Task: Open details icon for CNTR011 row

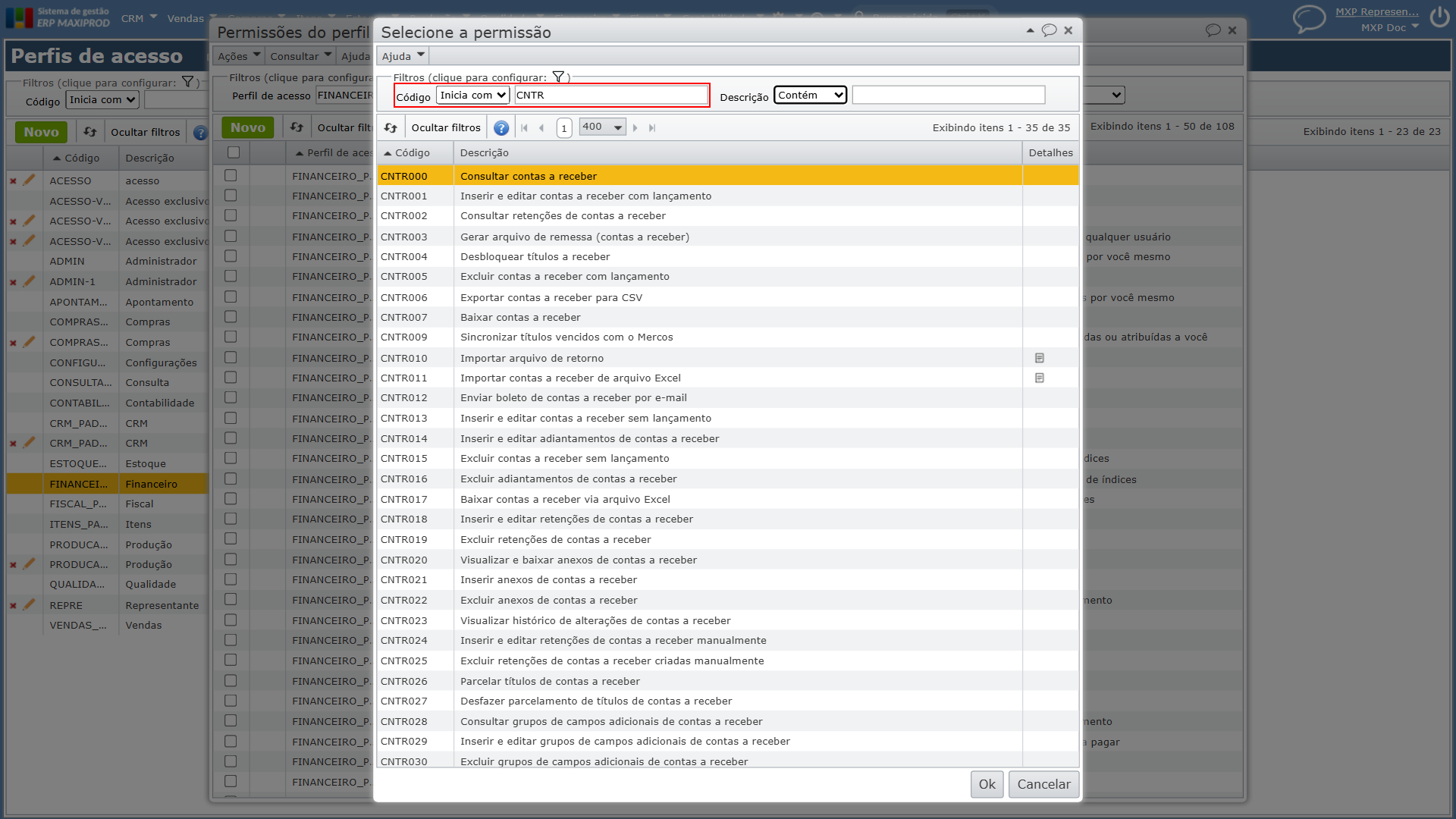Action: click(1040, 378)
